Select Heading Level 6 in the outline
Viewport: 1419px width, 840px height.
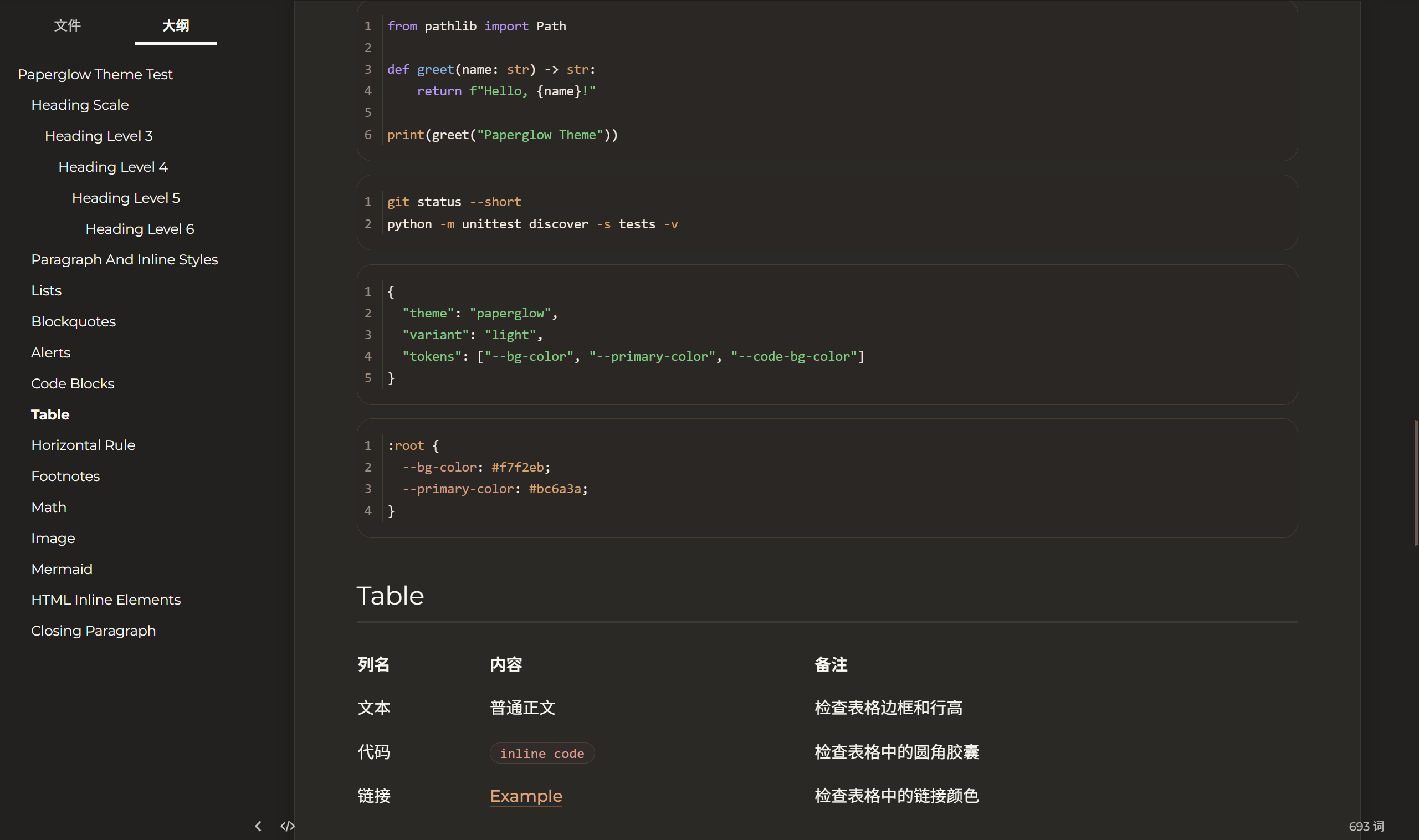pos(139,229)
